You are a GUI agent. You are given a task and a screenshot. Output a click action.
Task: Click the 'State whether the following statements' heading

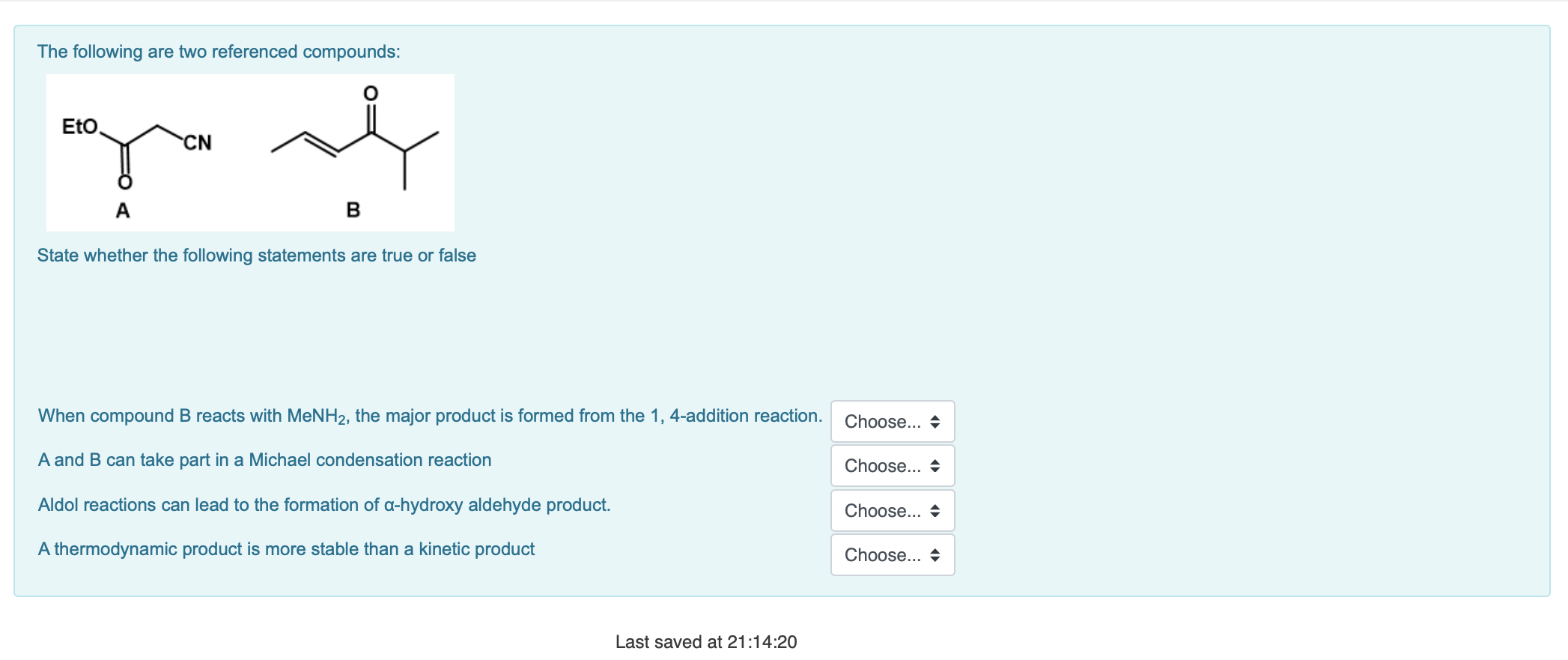(255, 255)
